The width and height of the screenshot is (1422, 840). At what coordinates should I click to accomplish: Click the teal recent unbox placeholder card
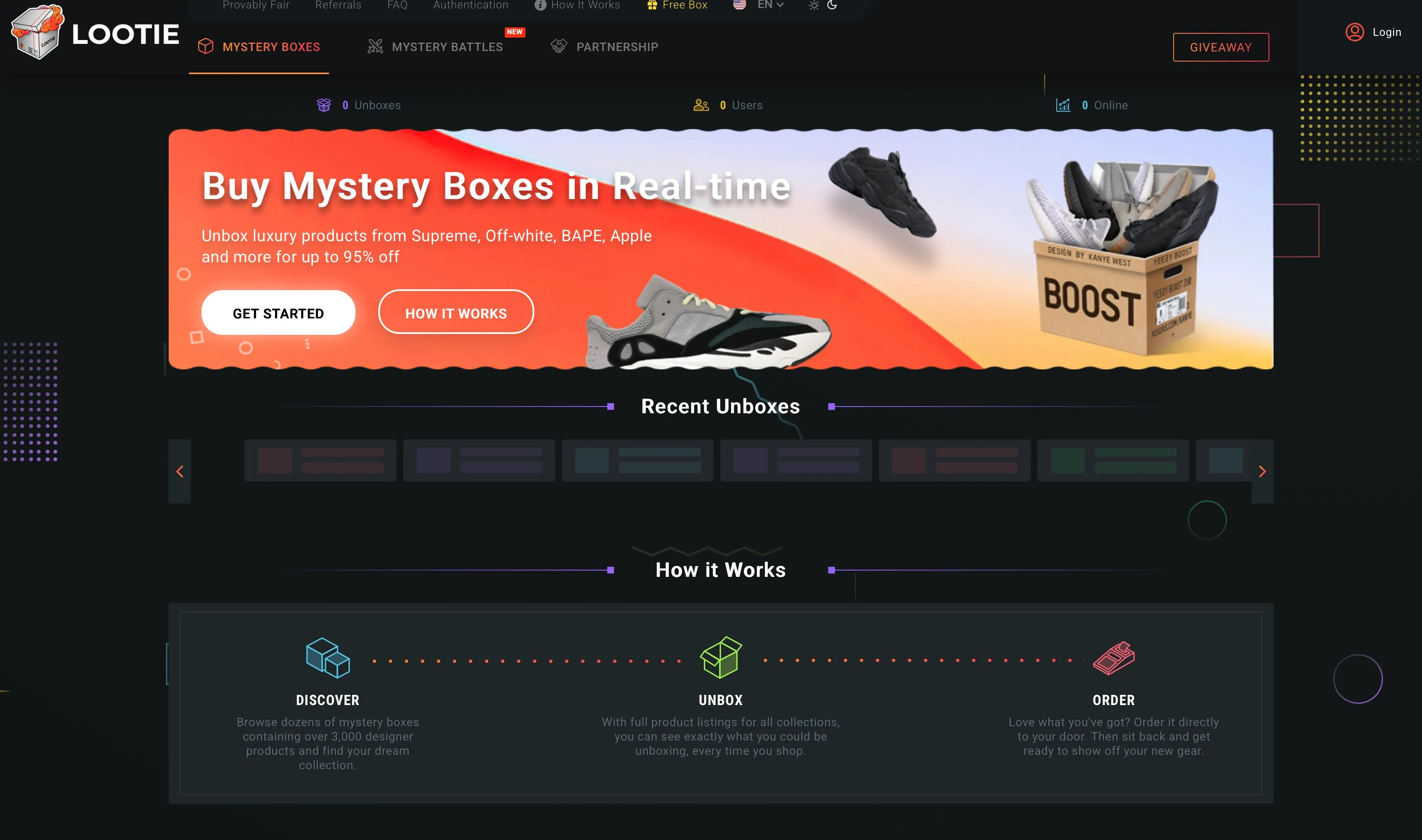click(x=637, y=460)
